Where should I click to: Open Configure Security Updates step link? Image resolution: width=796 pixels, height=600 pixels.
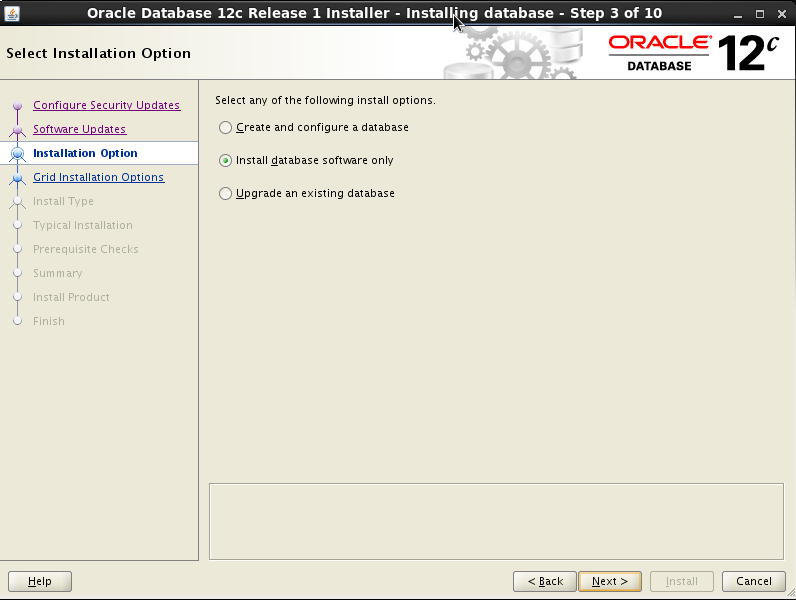tap(107, 105)
